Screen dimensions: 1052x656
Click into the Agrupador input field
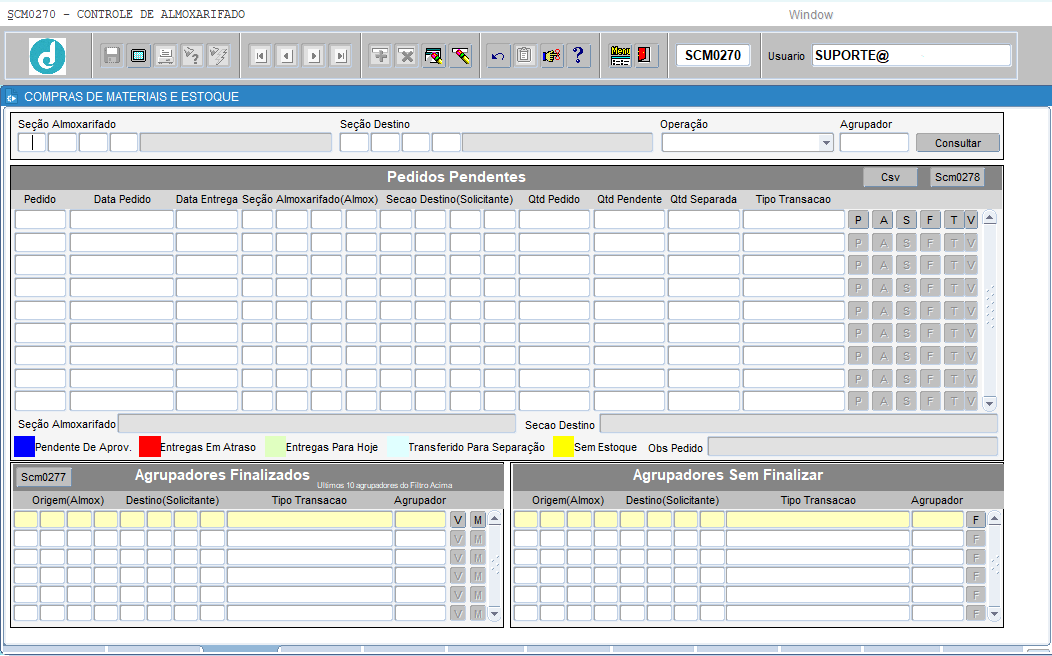(874, 143)
